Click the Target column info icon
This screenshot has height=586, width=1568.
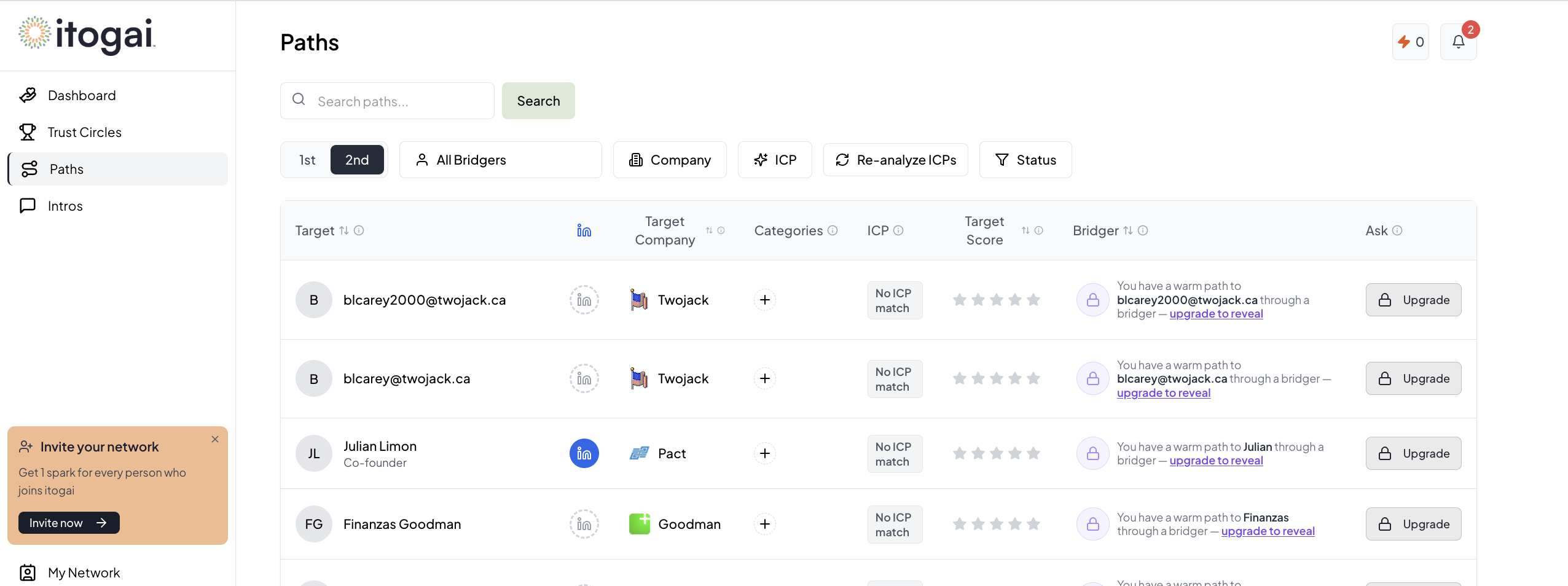pos(359,230)
